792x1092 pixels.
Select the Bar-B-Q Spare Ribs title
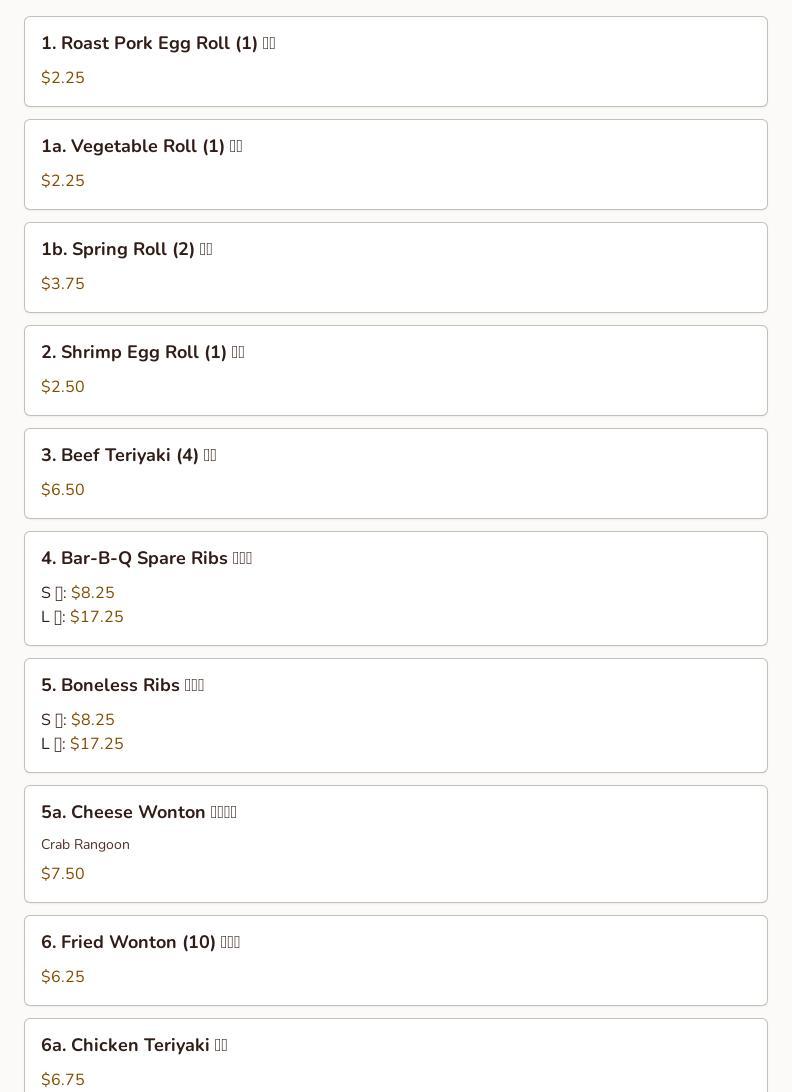(x=146, y=559)
